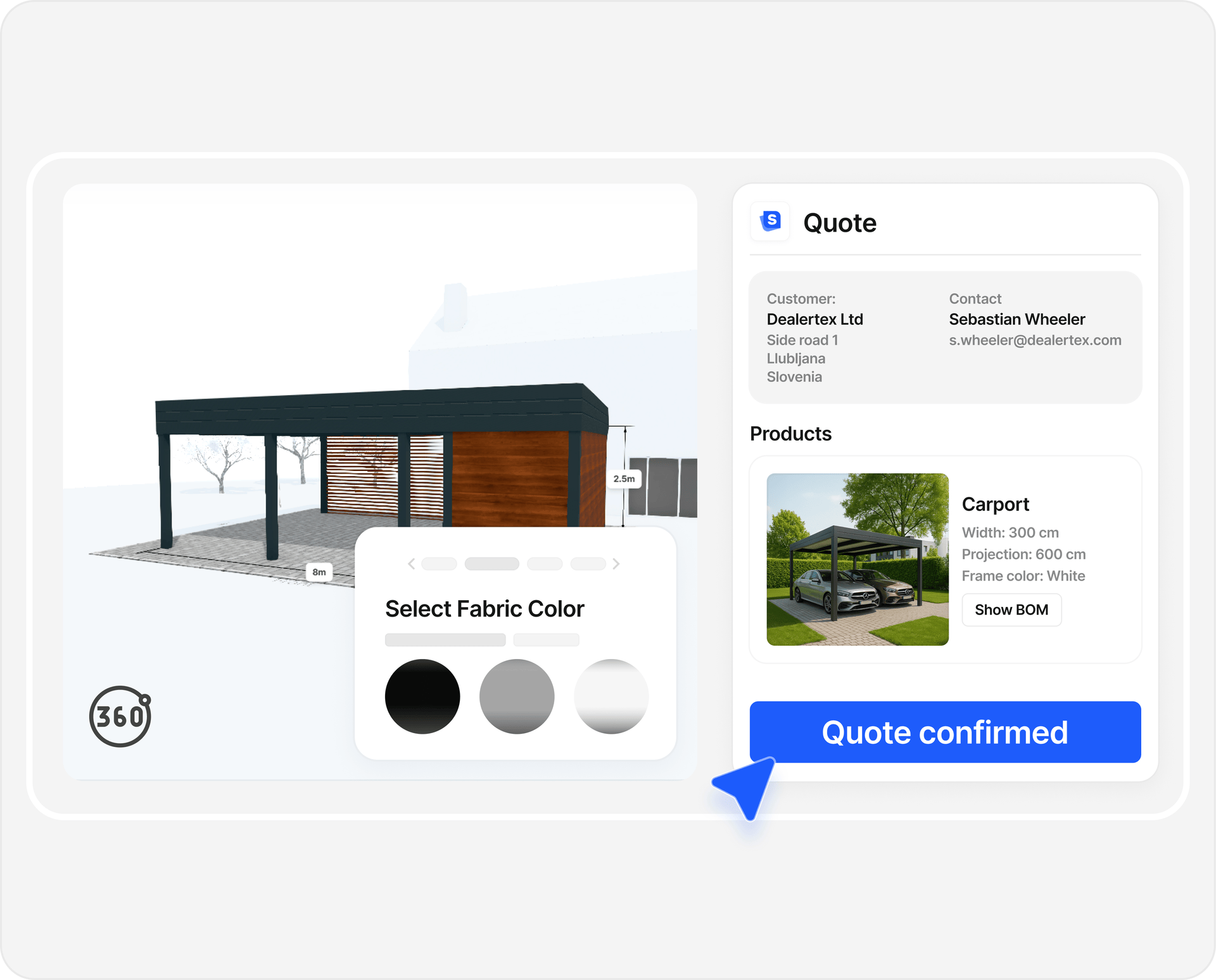Click the s.wheeler@dealertex.com email address
1216x980 pixels.
click(x=1034, y=340)
